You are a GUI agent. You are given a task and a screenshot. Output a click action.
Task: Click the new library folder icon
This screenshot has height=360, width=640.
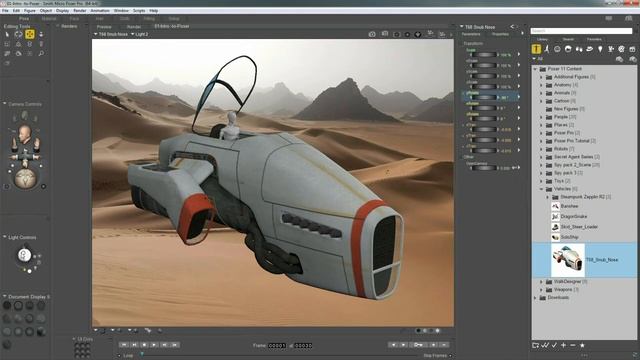click(536, 345)
